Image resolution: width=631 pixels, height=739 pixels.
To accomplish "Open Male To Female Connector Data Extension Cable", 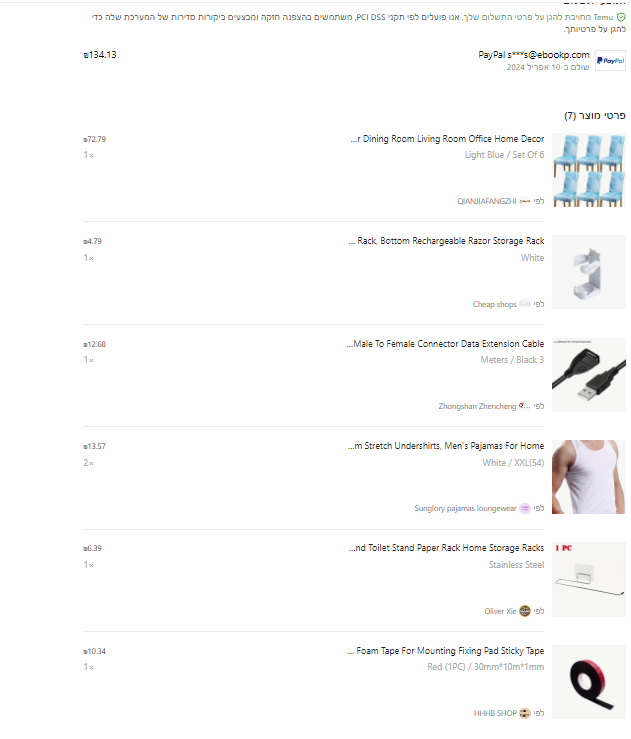I will tap(445, 344).
